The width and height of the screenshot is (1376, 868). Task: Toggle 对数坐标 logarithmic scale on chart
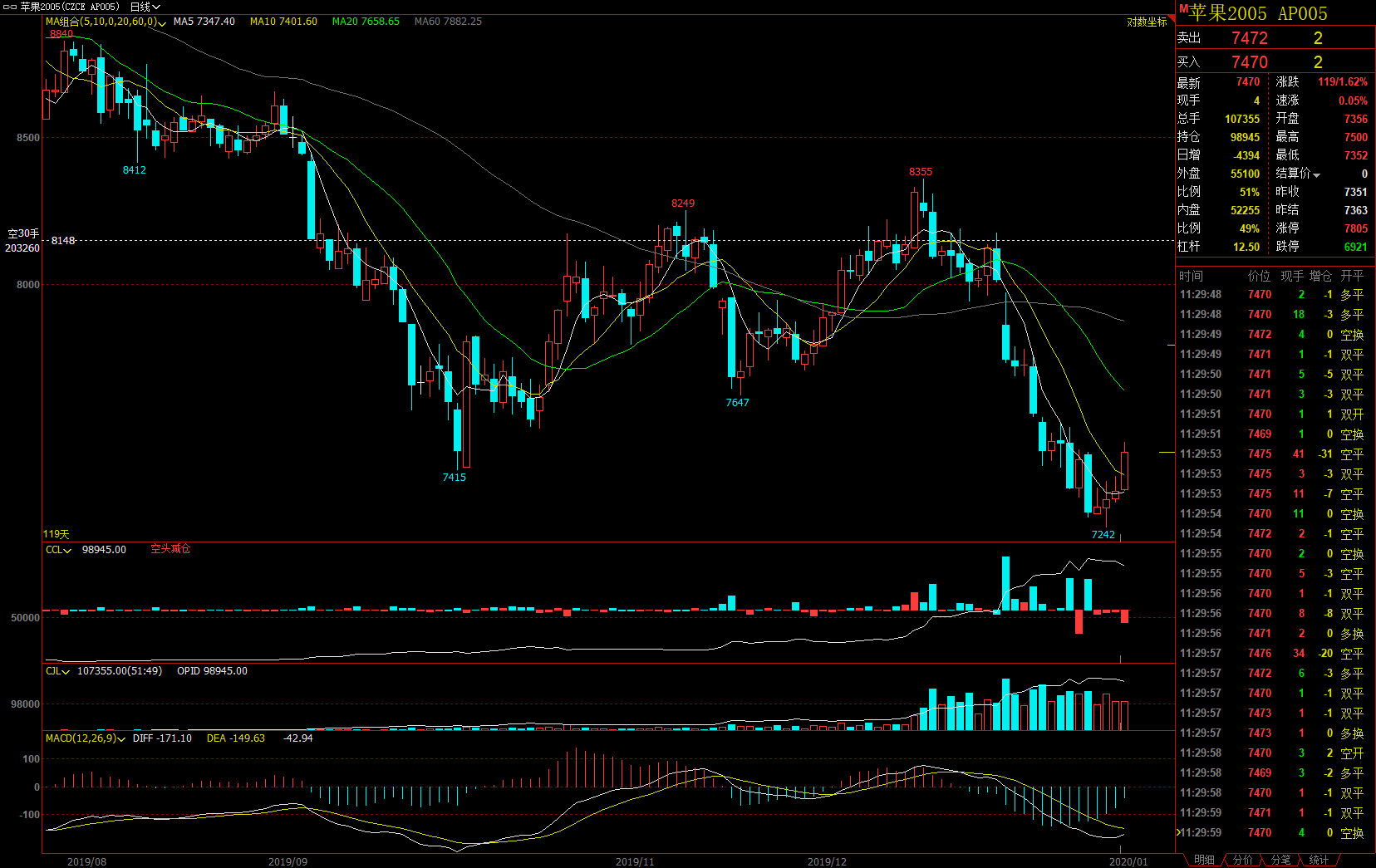[1146, 22]
